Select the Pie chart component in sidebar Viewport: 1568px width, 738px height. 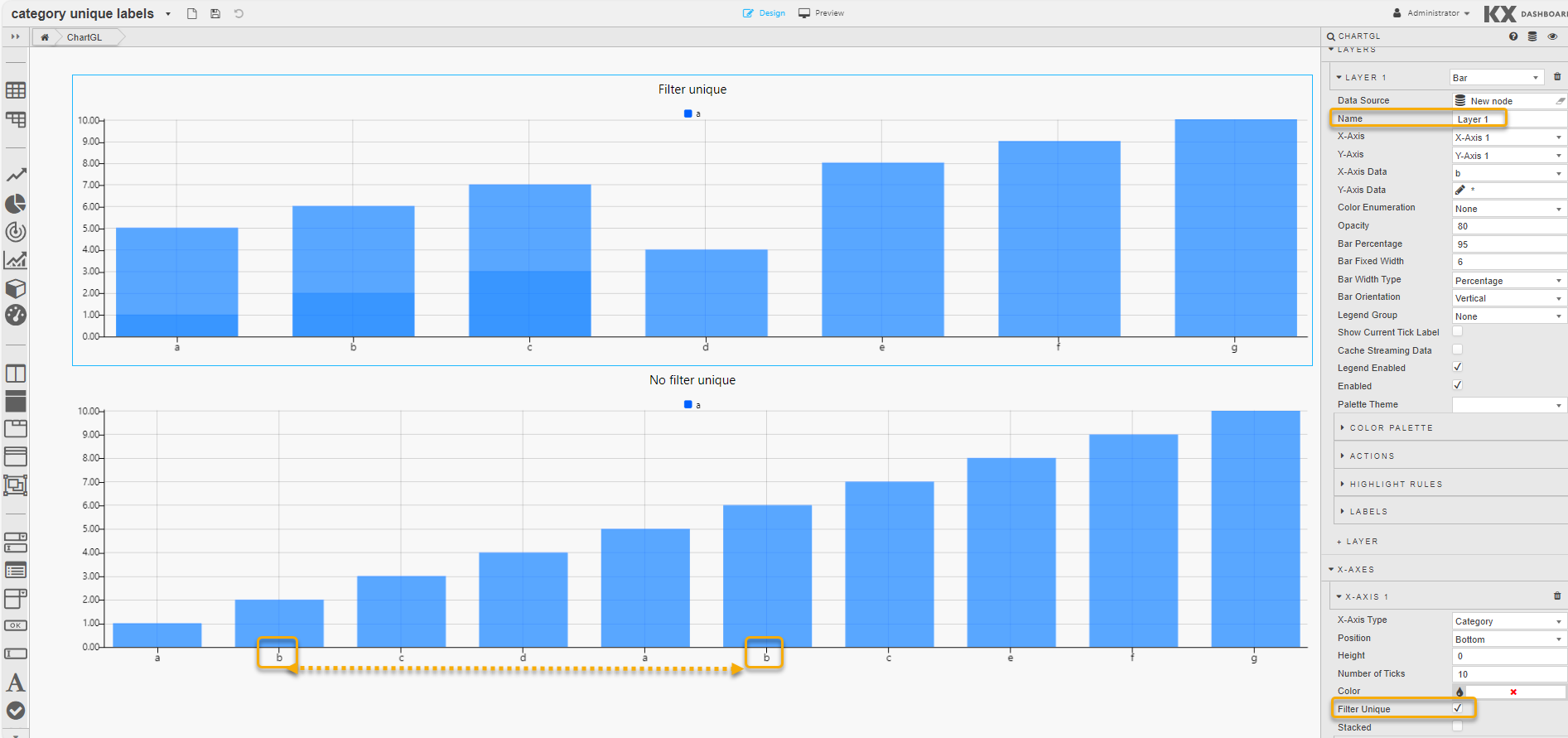16,204
